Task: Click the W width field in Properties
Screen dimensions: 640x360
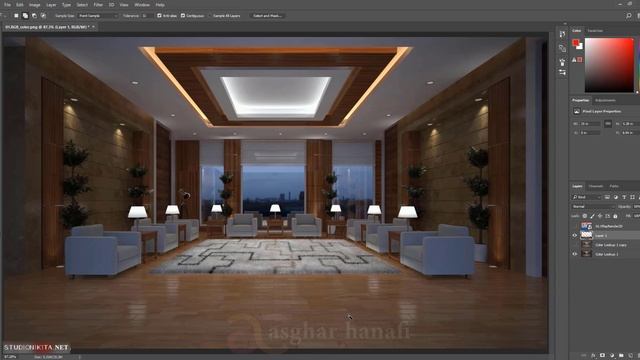Action: tap(590, 124)
